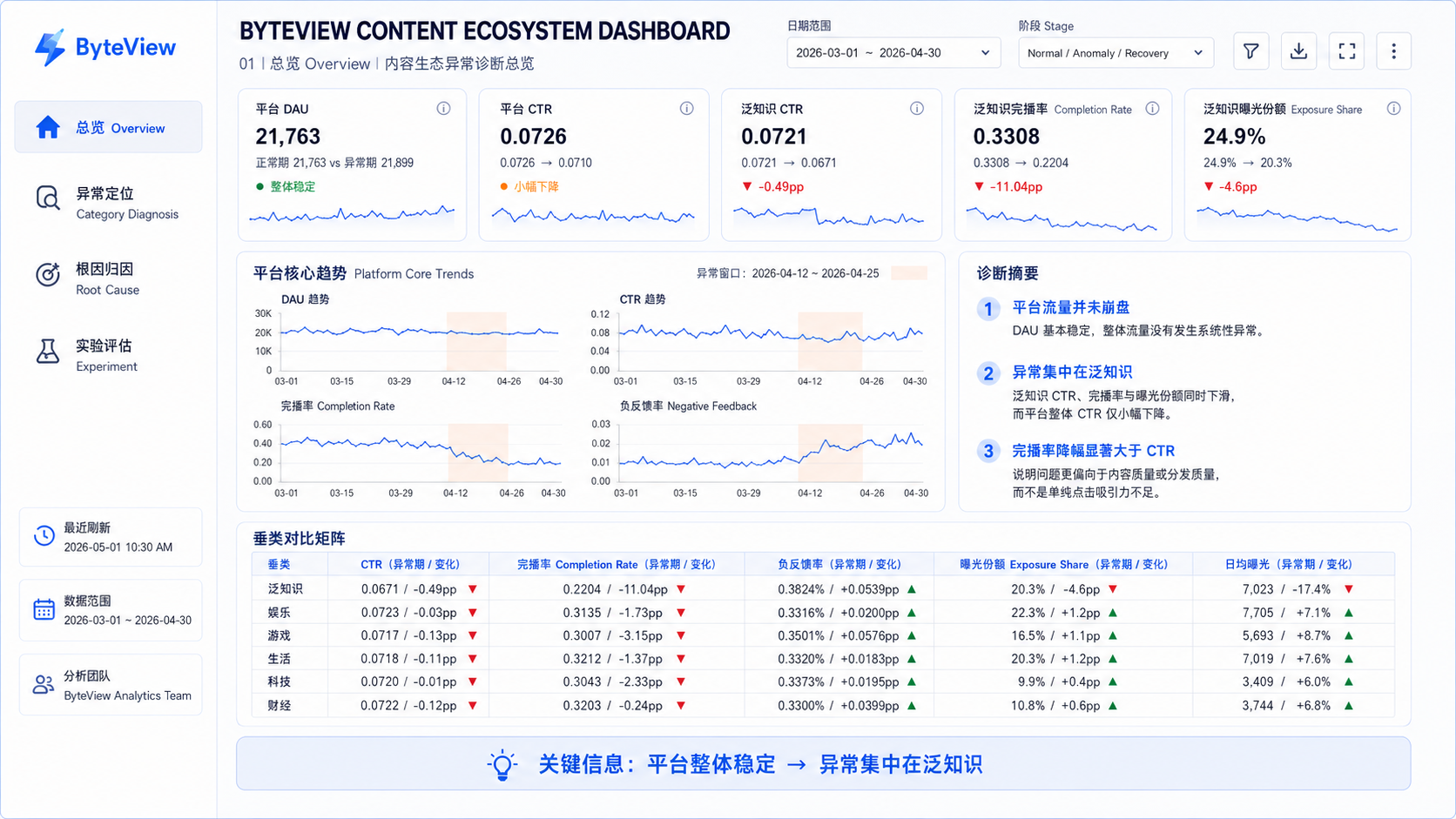The height and width of the screenshot is (819, 1456).
Task: Click the 财经 row label
Action: pos(280,705)
